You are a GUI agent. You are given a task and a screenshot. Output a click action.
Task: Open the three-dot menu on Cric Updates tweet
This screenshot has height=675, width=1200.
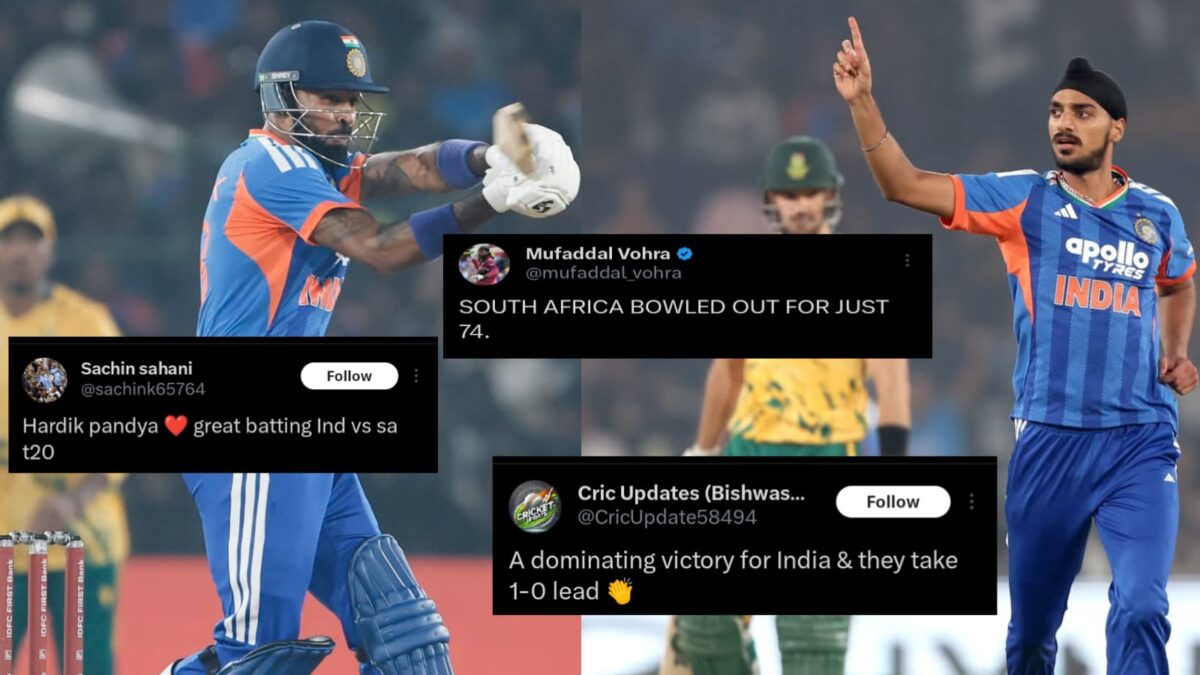click(971, 501)
